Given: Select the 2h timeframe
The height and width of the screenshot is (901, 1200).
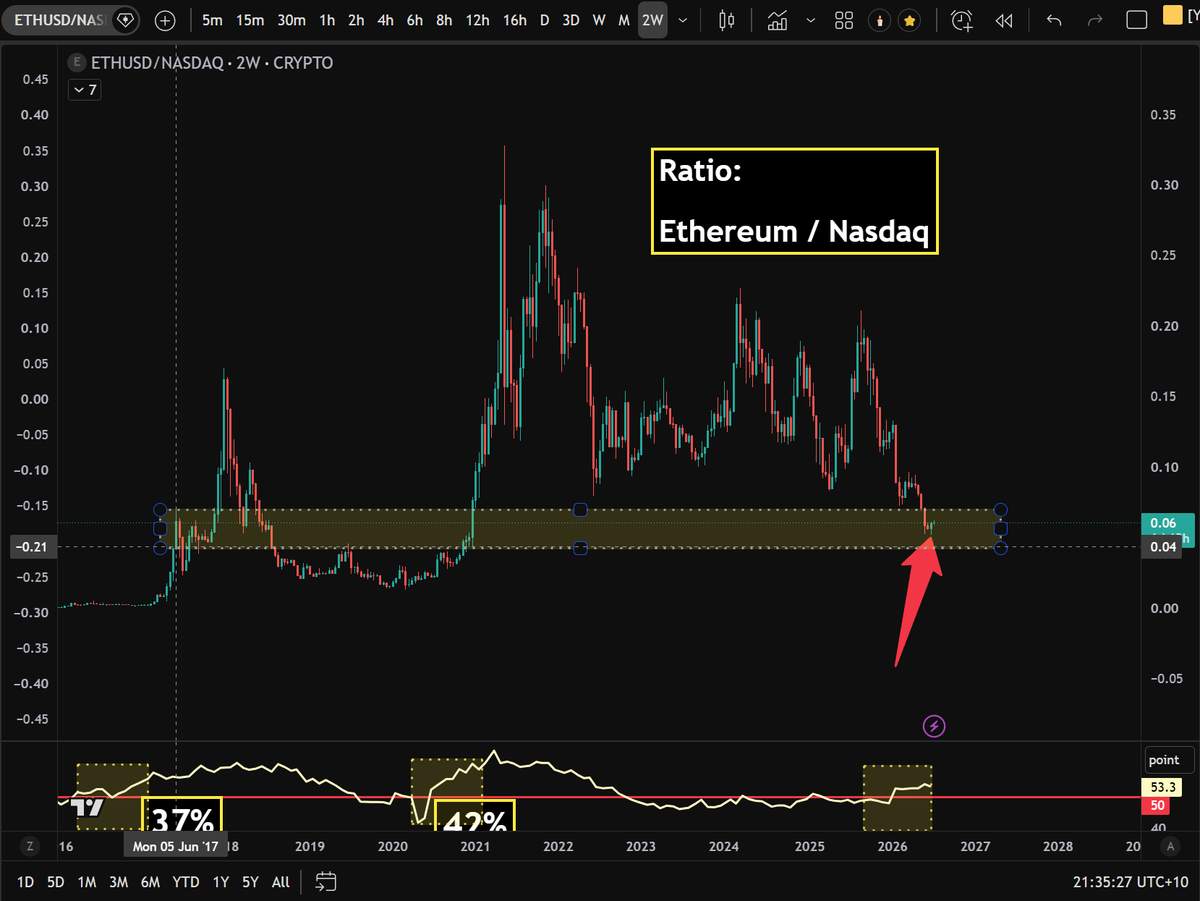Looking at the screenshot, I should [356, 20].
